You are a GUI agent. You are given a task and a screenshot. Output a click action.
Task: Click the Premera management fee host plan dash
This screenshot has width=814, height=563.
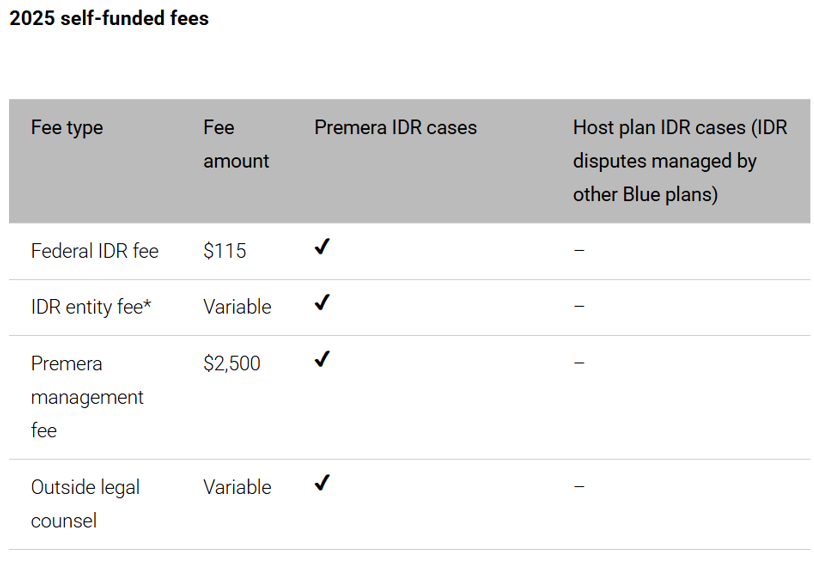pyautogui.click(x=579, y=362)
